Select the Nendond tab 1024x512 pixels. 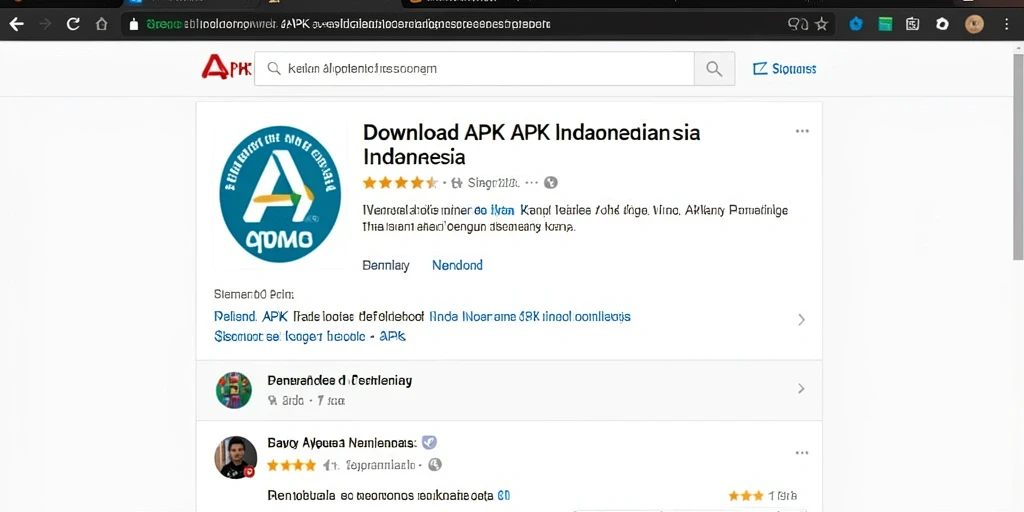pos(457,265)
